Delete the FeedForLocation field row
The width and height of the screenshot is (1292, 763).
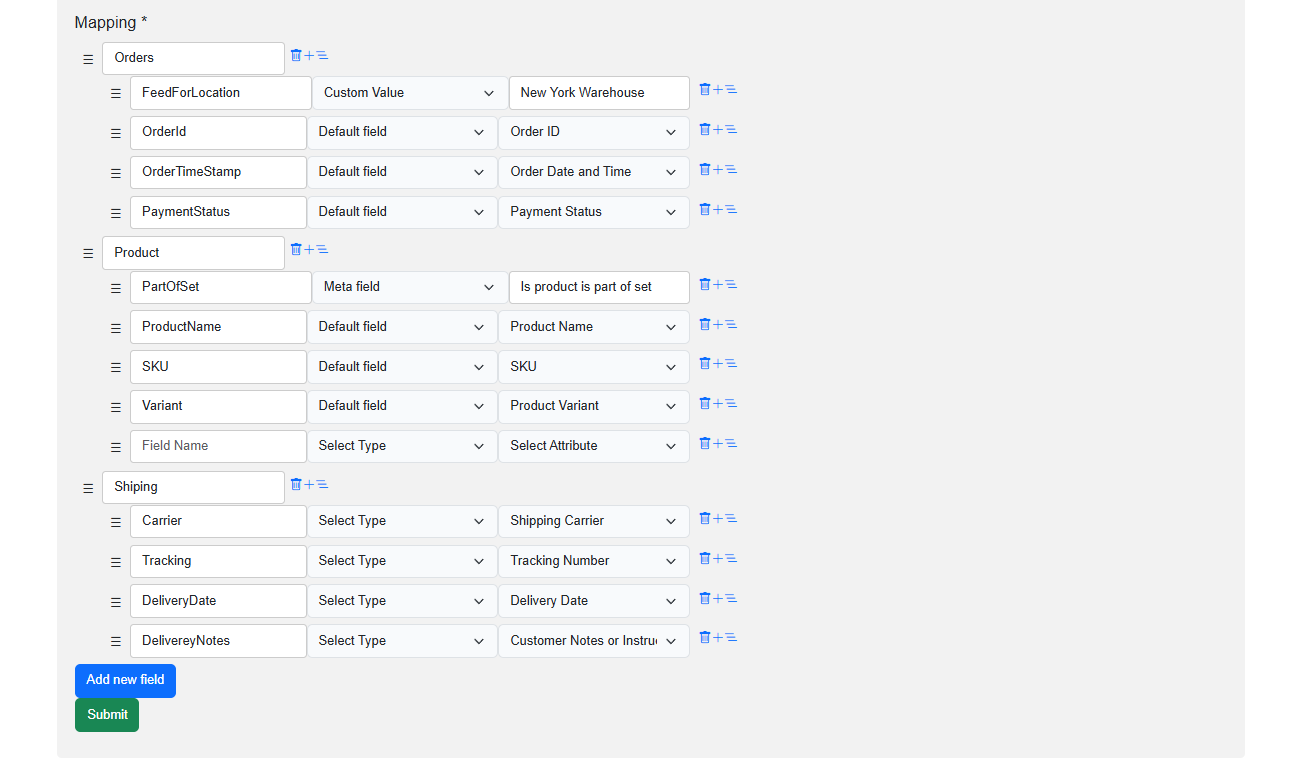click(704, 89)
